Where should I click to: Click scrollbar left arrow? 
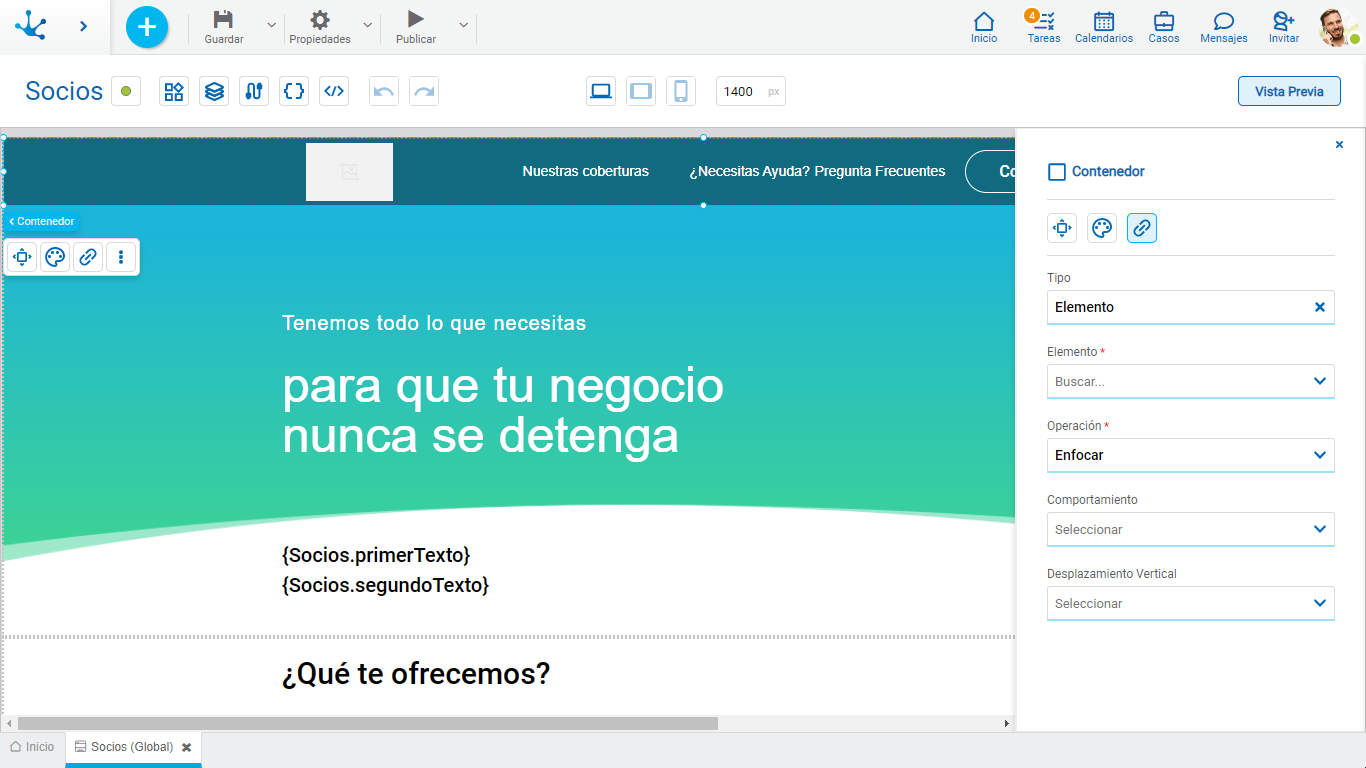[9, 723]
